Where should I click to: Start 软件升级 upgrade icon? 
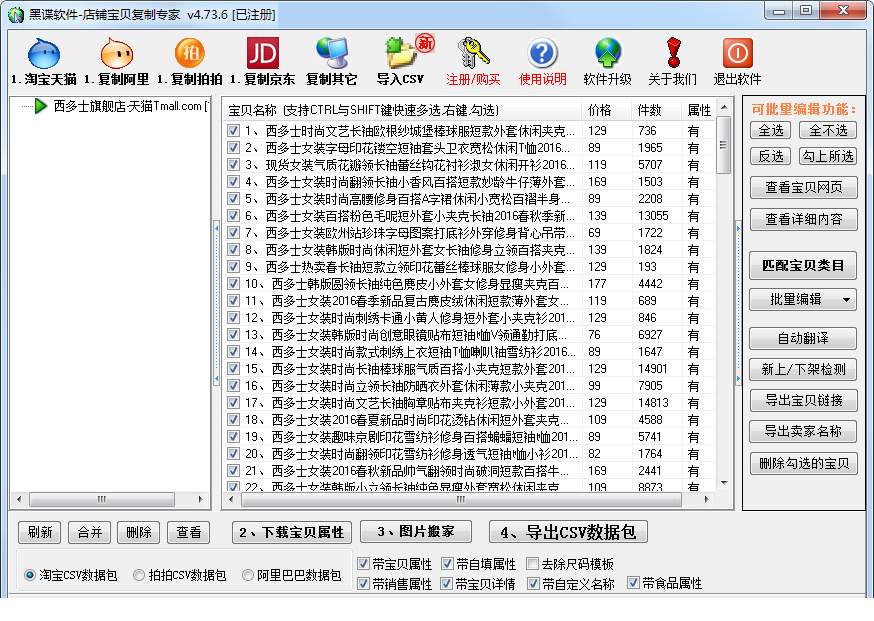[608, 54]
